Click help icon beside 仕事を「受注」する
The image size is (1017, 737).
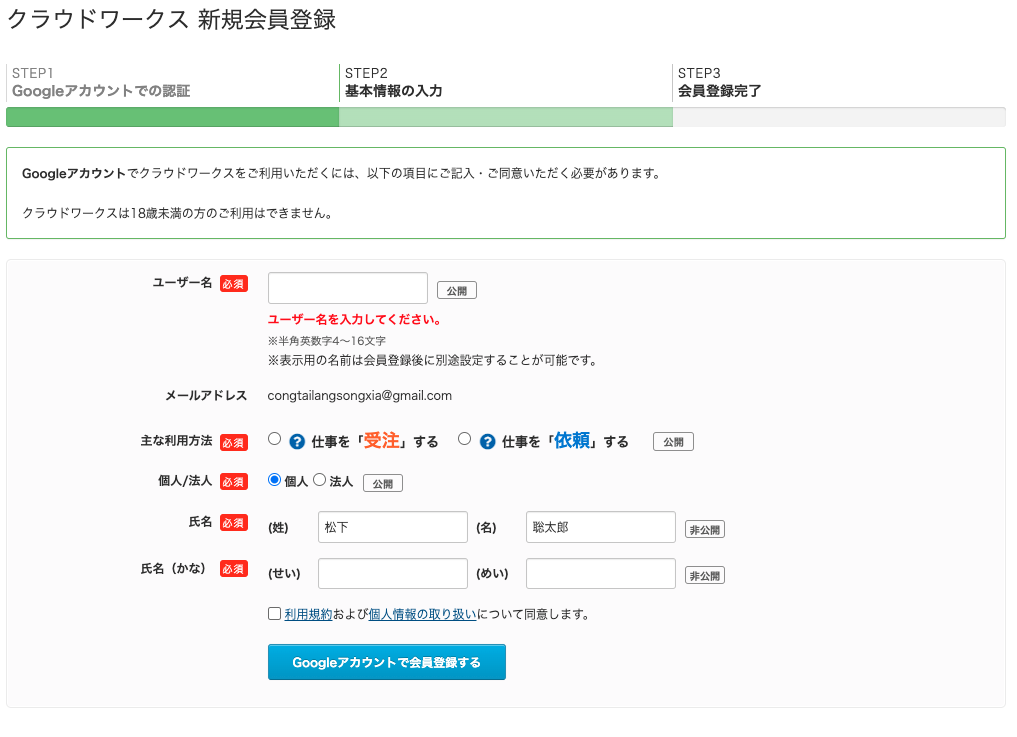click(x=297, y=442)
